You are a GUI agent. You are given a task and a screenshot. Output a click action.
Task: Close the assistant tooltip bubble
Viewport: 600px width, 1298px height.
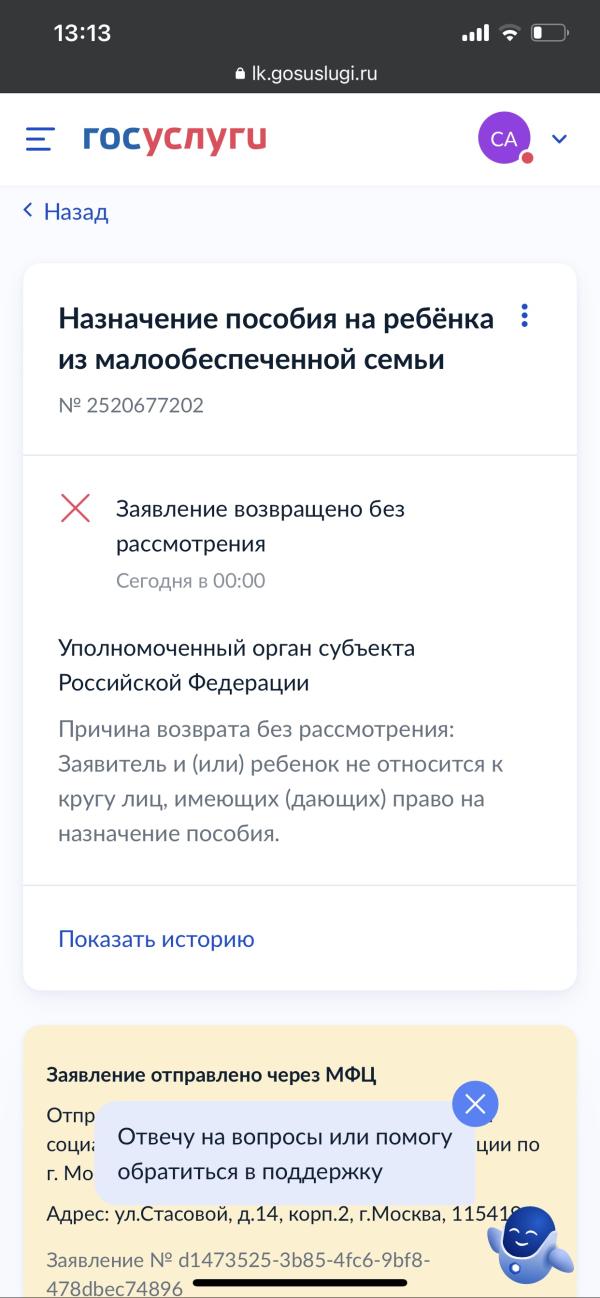click(x=475, y=1104)
